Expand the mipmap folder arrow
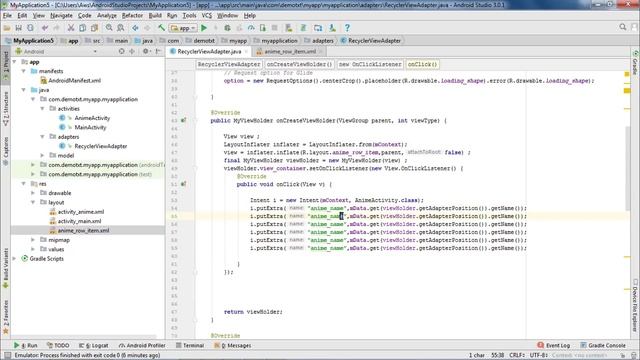This screenshot has width=640, height=360. pyautogui.click(x=33, y=240)
